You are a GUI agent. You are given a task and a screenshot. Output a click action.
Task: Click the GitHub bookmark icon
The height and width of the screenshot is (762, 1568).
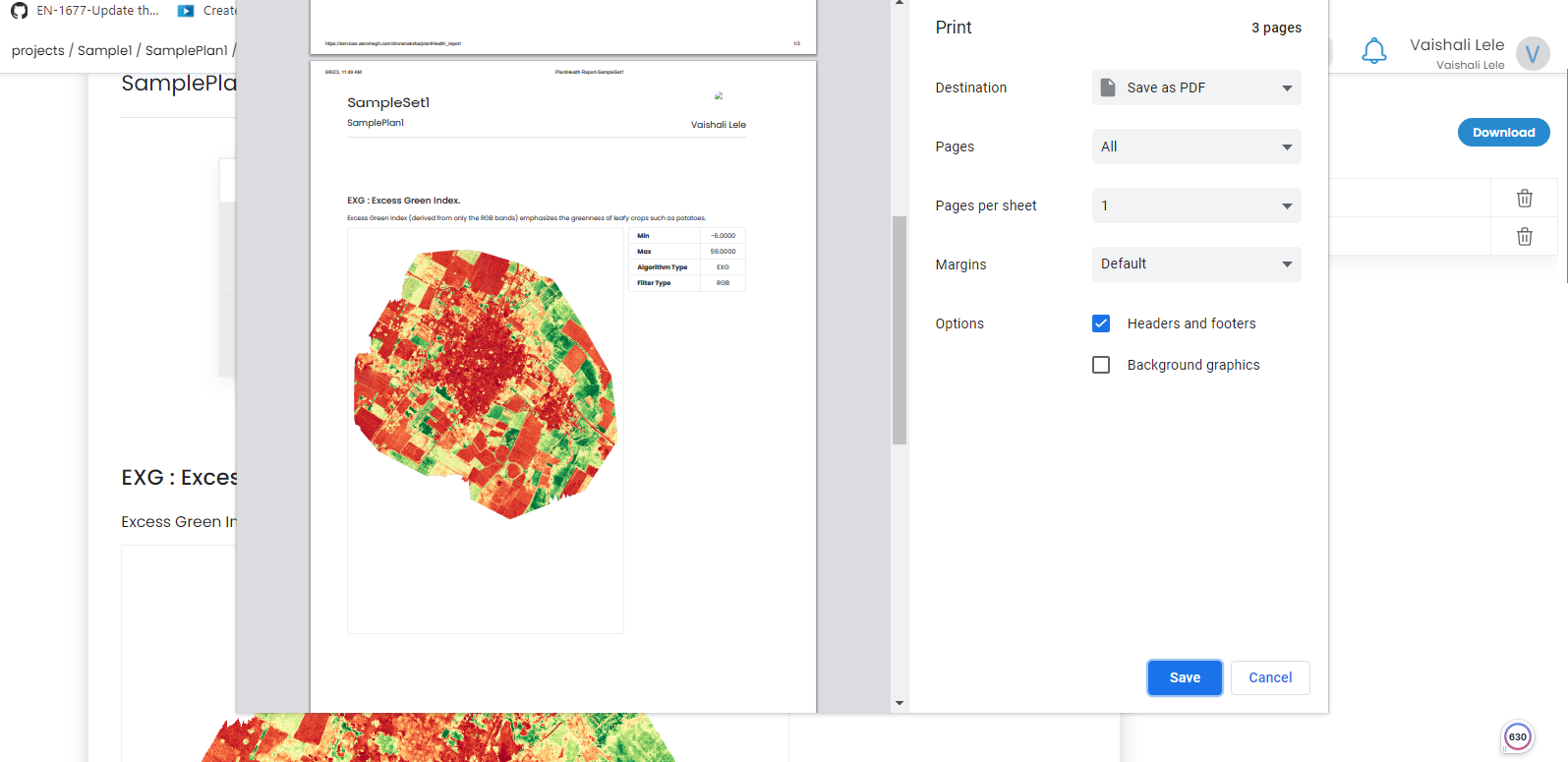(20, 11)
